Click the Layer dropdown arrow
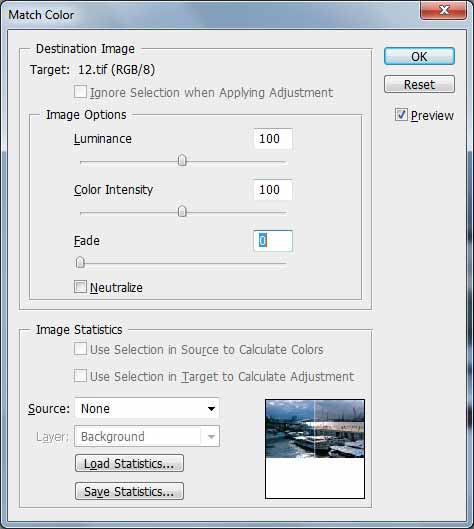Viewport: 474px width, 529px height. [211, 437]
